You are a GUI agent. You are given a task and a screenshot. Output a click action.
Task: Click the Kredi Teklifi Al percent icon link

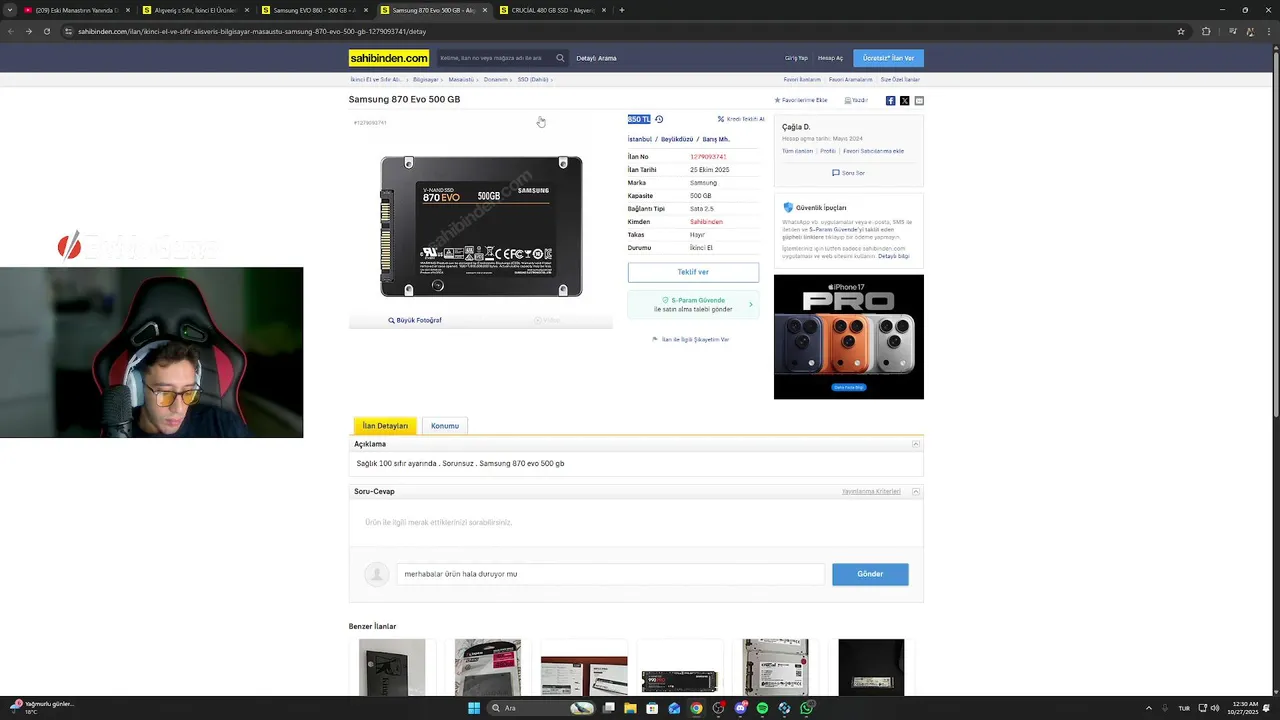741,119
